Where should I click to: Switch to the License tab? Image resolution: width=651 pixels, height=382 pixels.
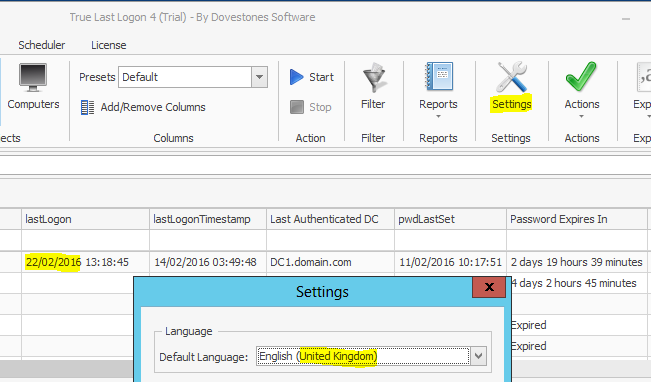coord(109,45)
